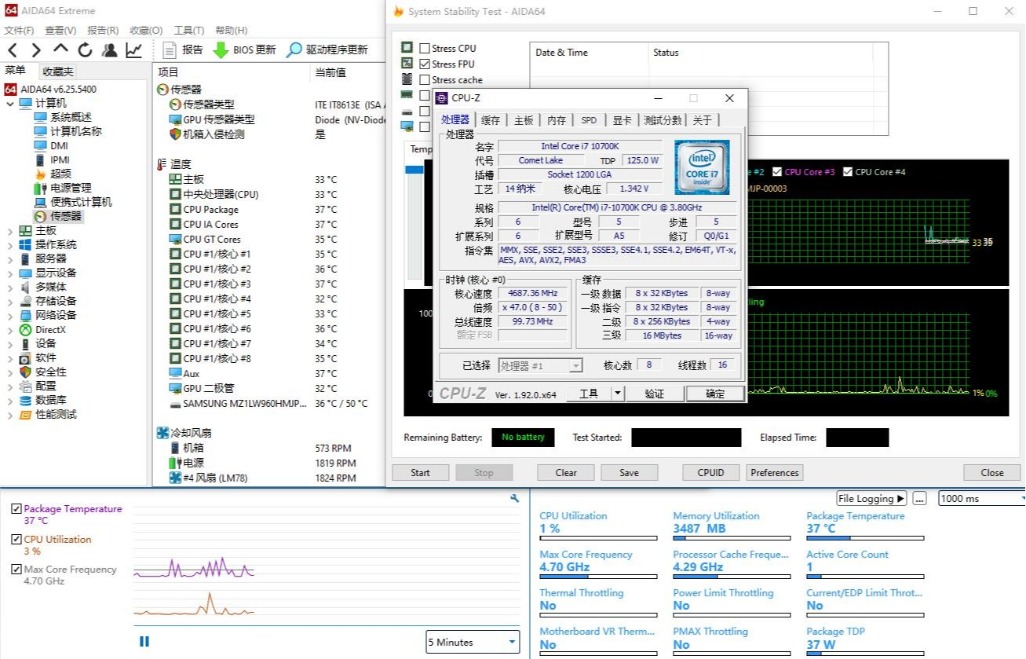
Task: Click the chassis intrusion shield icon
Action: point(175,134)
